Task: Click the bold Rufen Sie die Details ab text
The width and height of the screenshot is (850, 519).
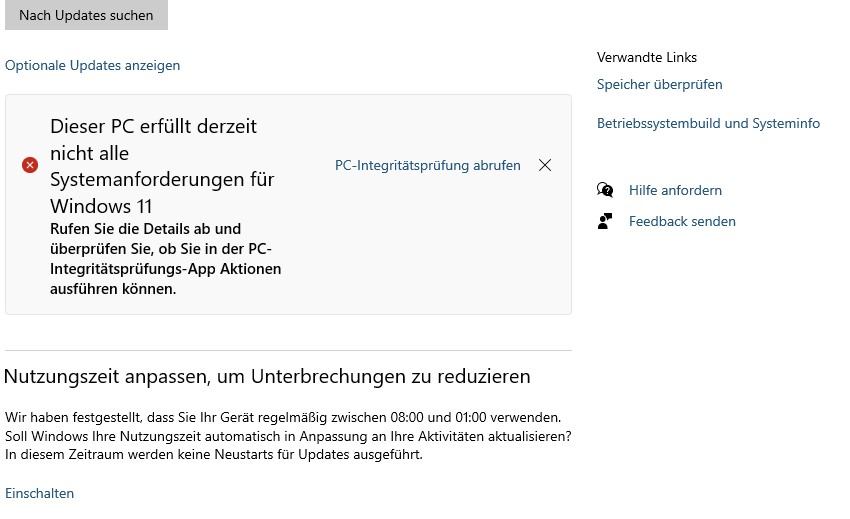Action: (x=165, y=259)
